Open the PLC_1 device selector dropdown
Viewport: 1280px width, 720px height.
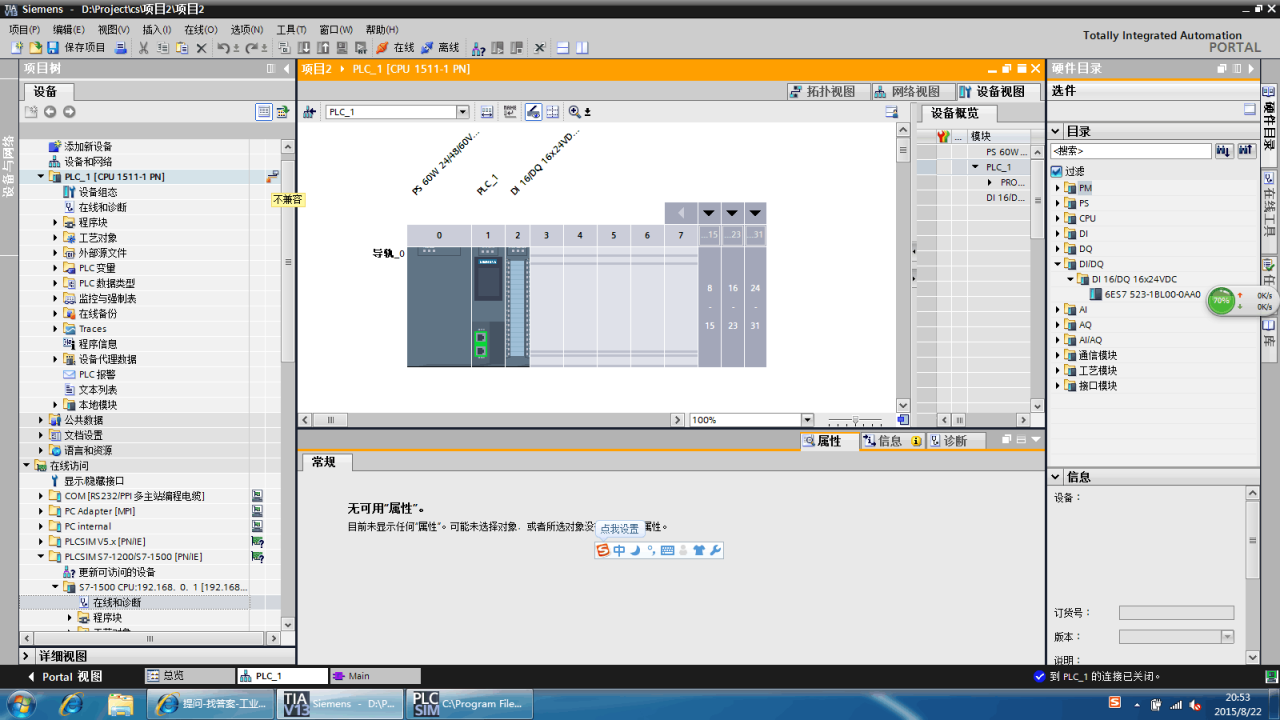click(x=462, y=112)
